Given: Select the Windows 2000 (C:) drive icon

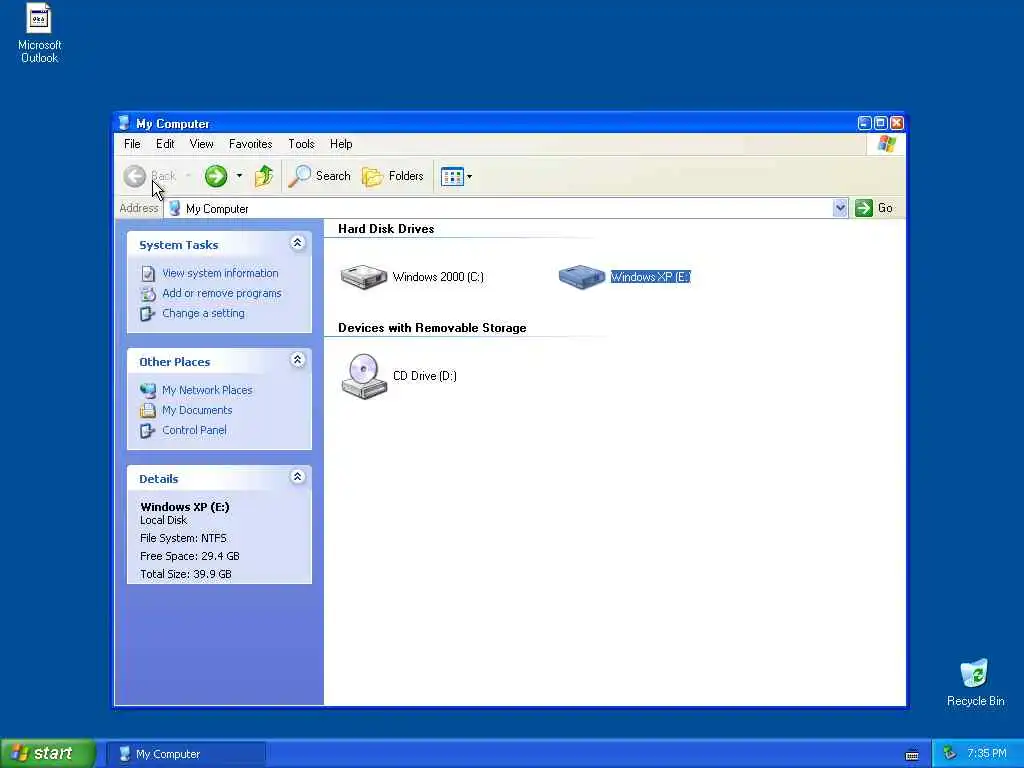Looking at the screenshot, I should point(364,277).
